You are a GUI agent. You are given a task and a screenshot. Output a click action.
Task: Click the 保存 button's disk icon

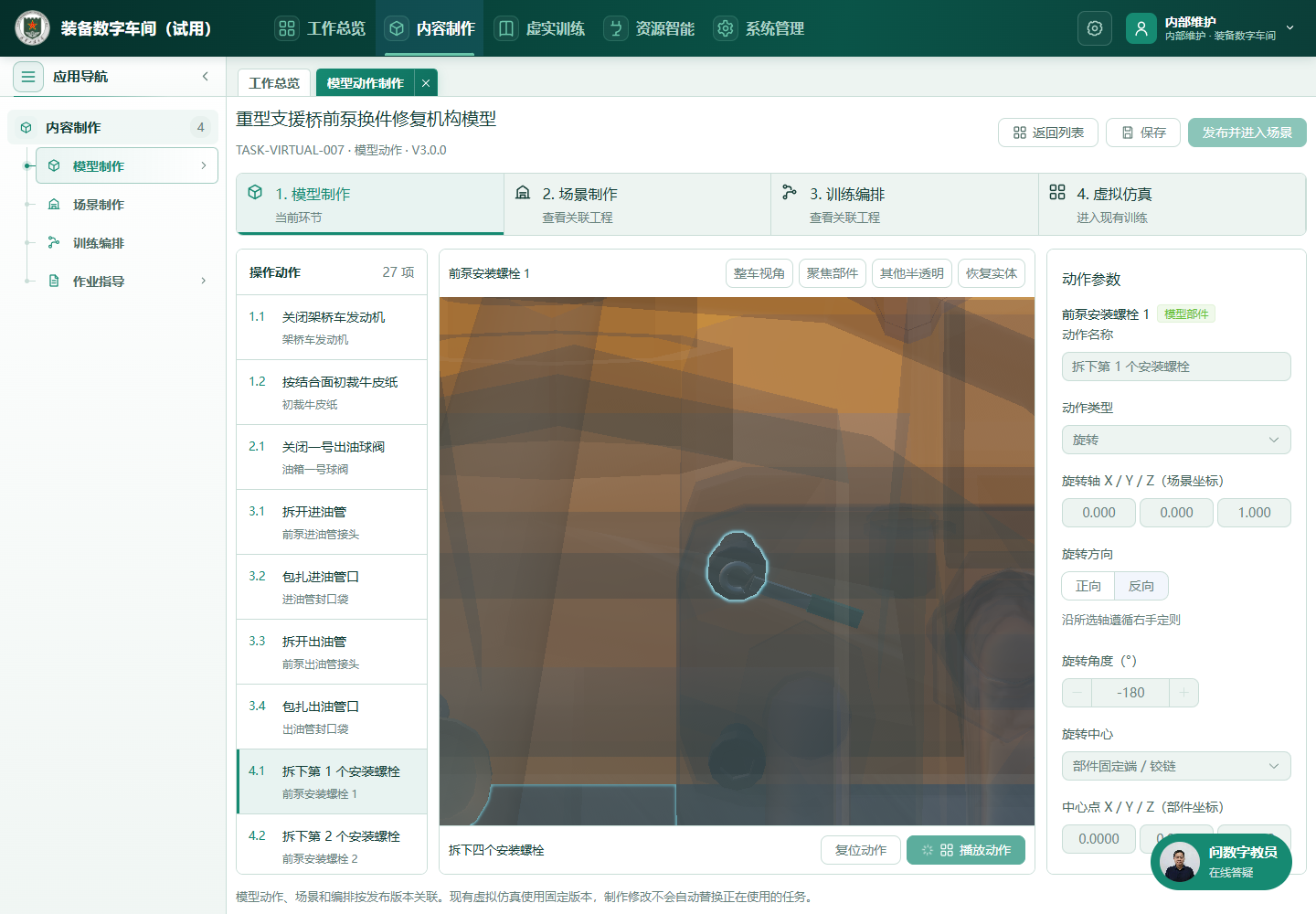click(1128, 133)
